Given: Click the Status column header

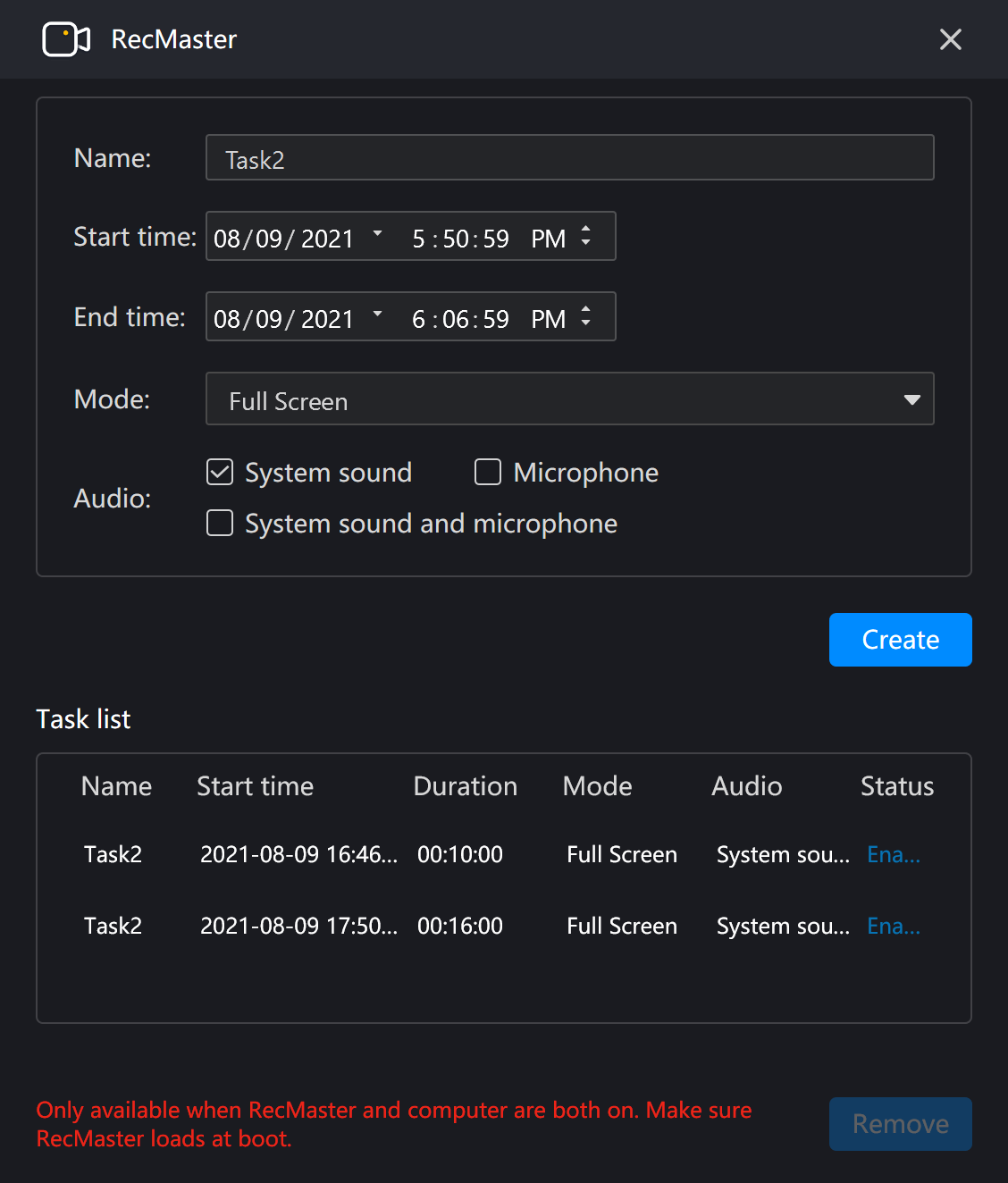Looking at the screenshot, I should (x=897, y=786).
